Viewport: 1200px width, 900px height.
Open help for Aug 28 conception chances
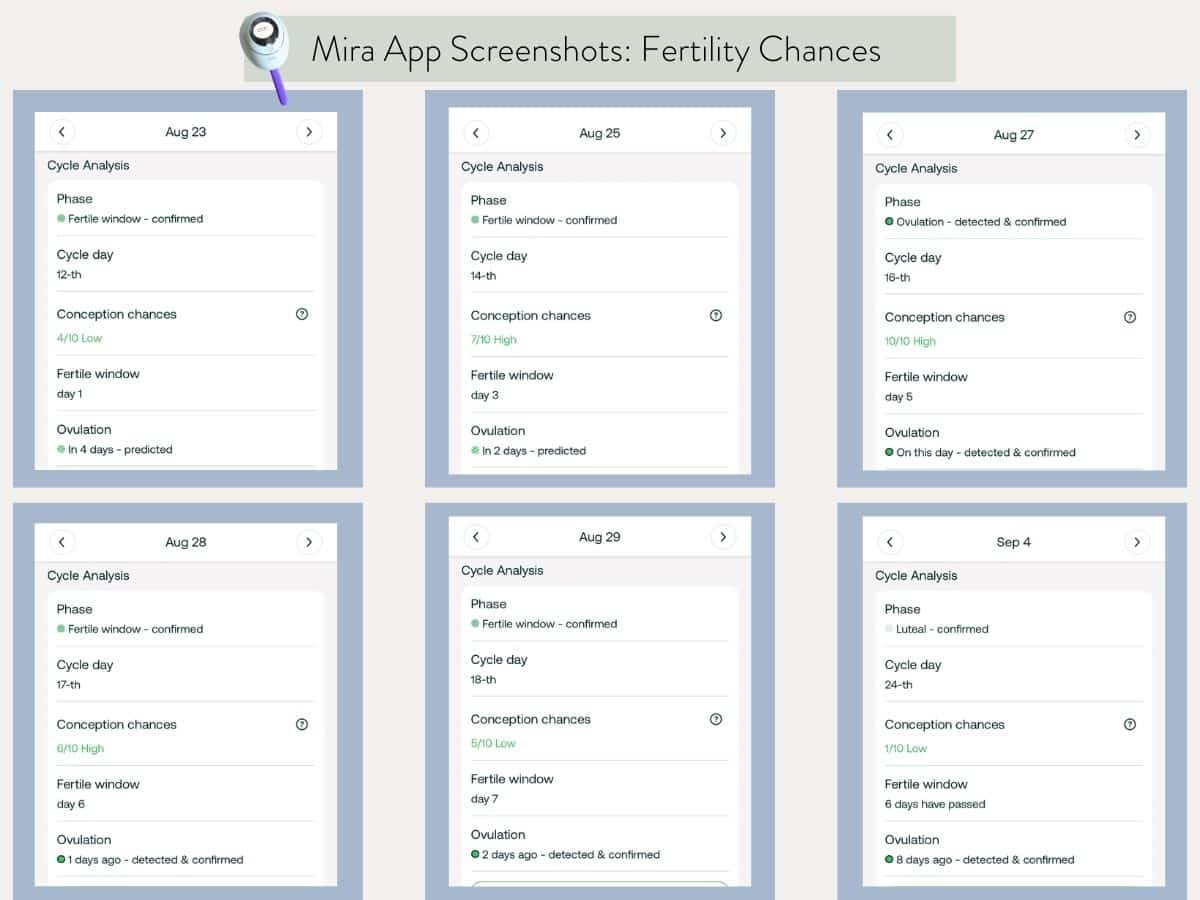pyautogui.click(x=302, y=724)
